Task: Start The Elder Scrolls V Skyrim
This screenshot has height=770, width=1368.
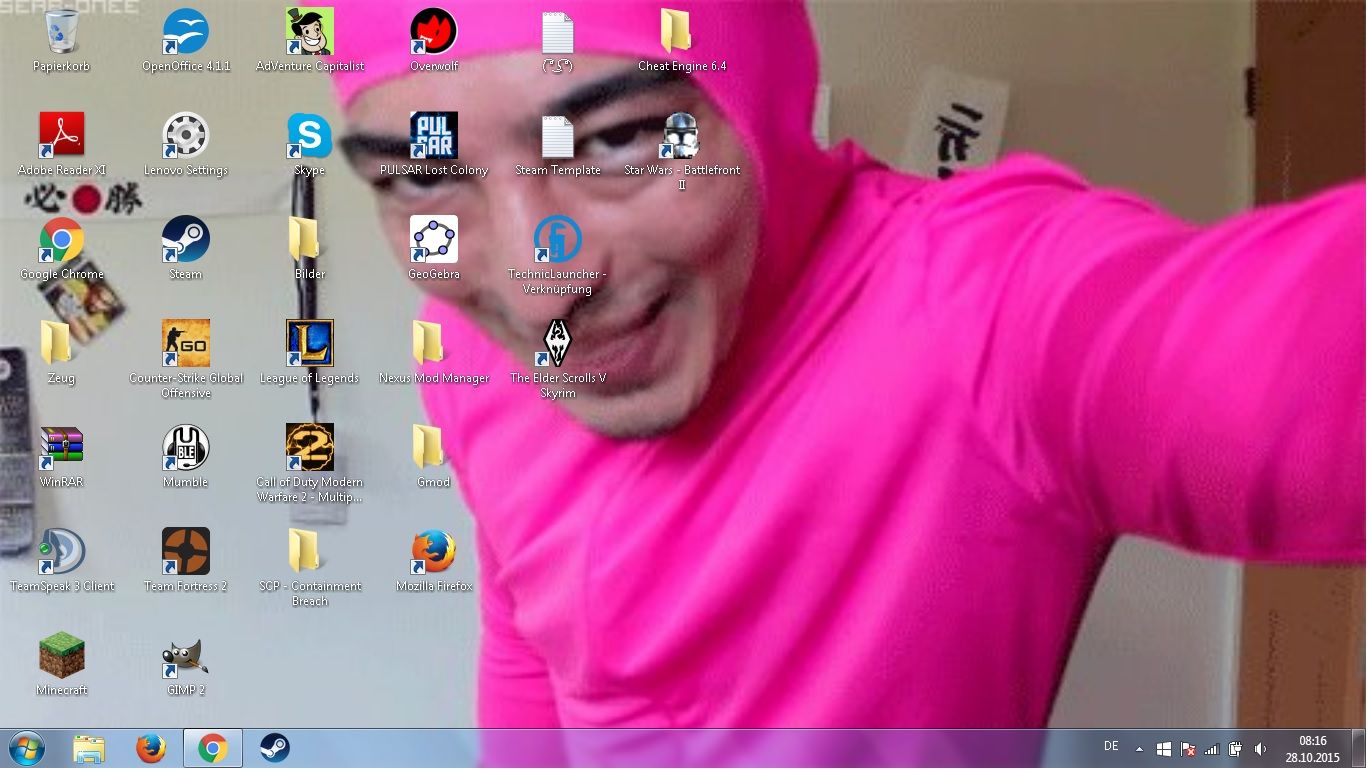Action: click(557, 345)
